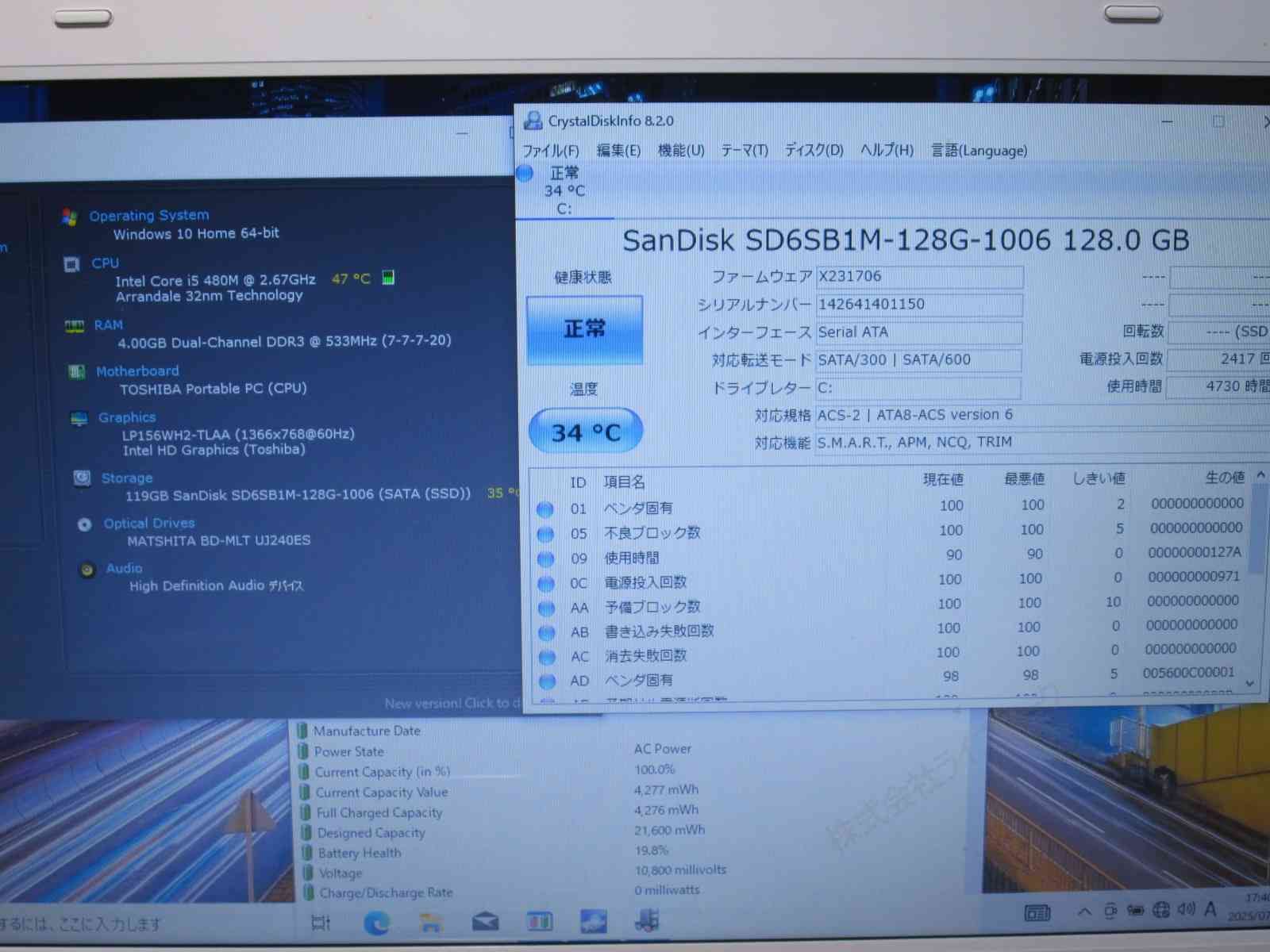Click the SMART list scroll-up arrow
Image resolution: width=1270 pixels, height=952 pixels.
pyautogui.click(x=1260, y=475)
